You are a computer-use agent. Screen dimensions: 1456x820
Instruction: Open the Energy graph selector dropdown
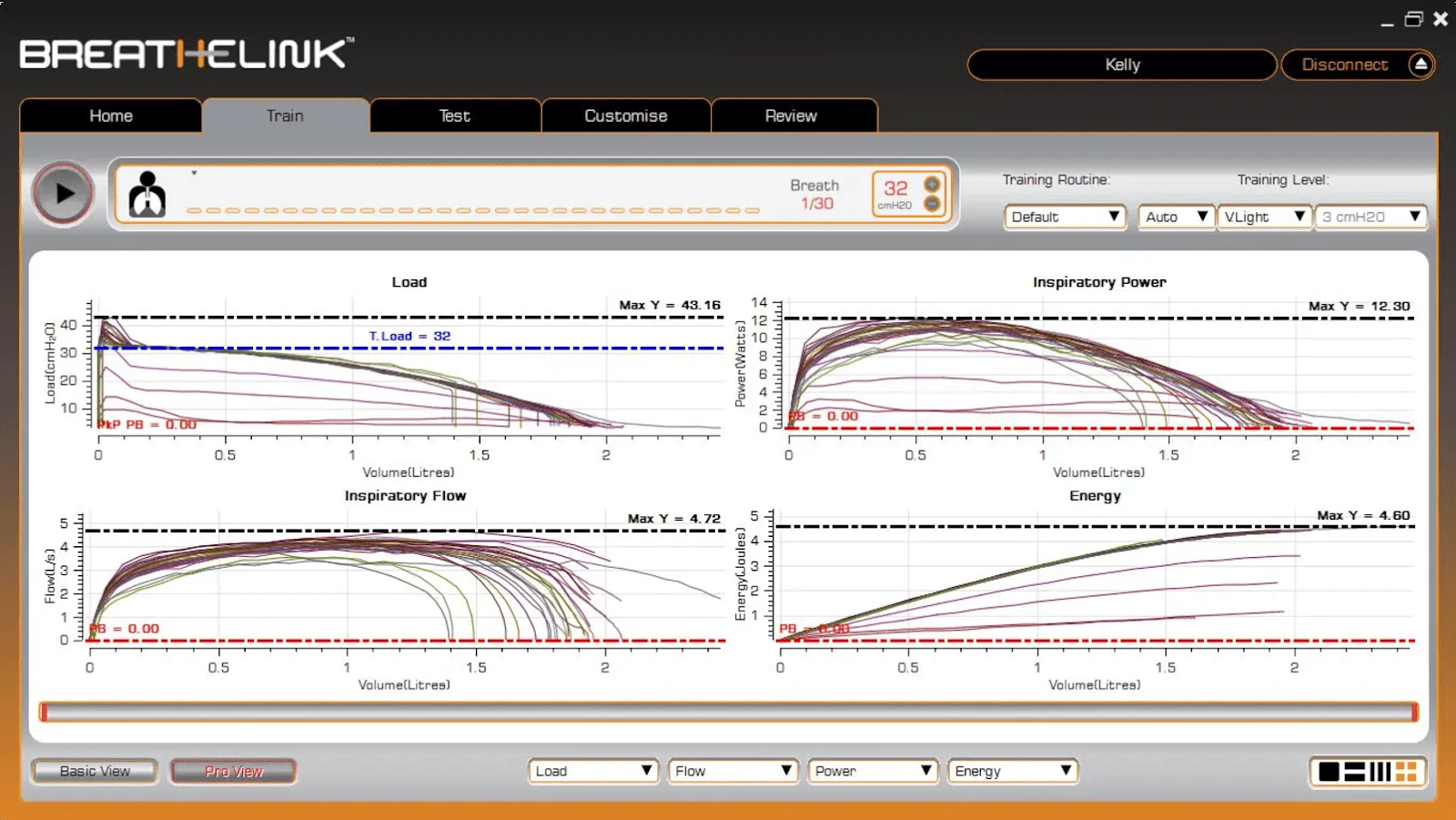pos(1012,771)
